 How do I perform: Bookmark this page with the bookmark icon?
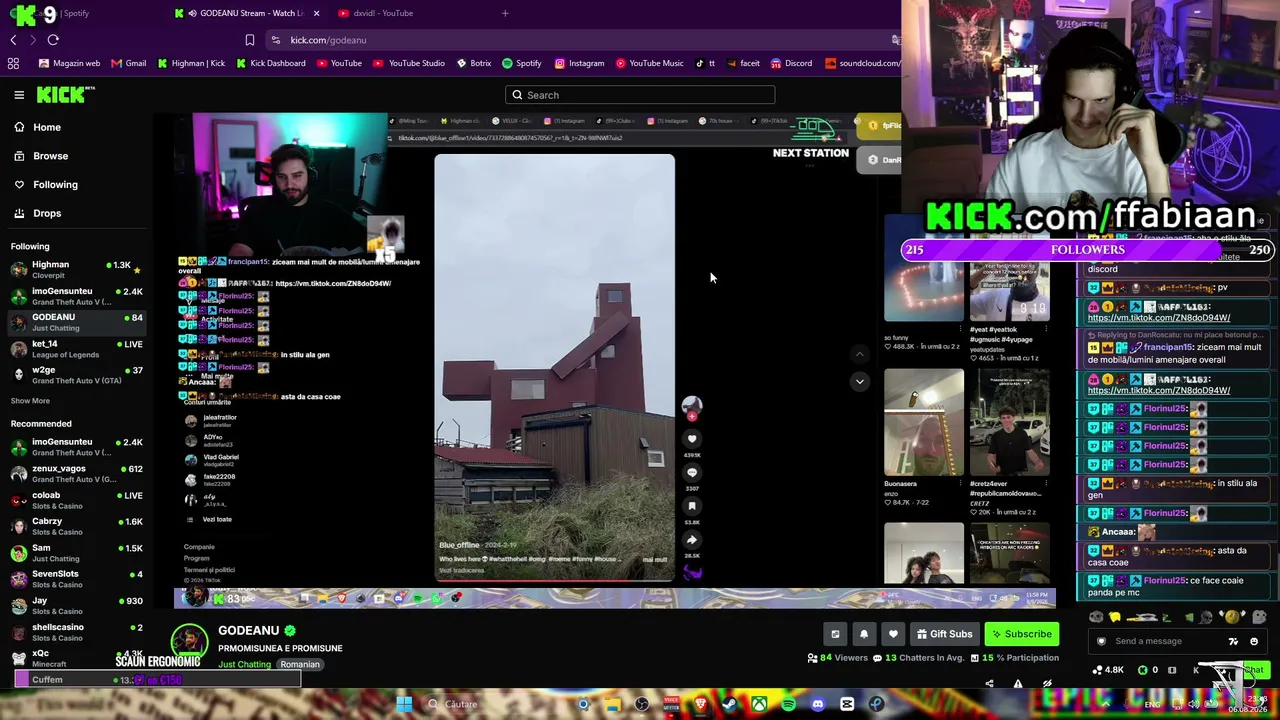[250, 40]
